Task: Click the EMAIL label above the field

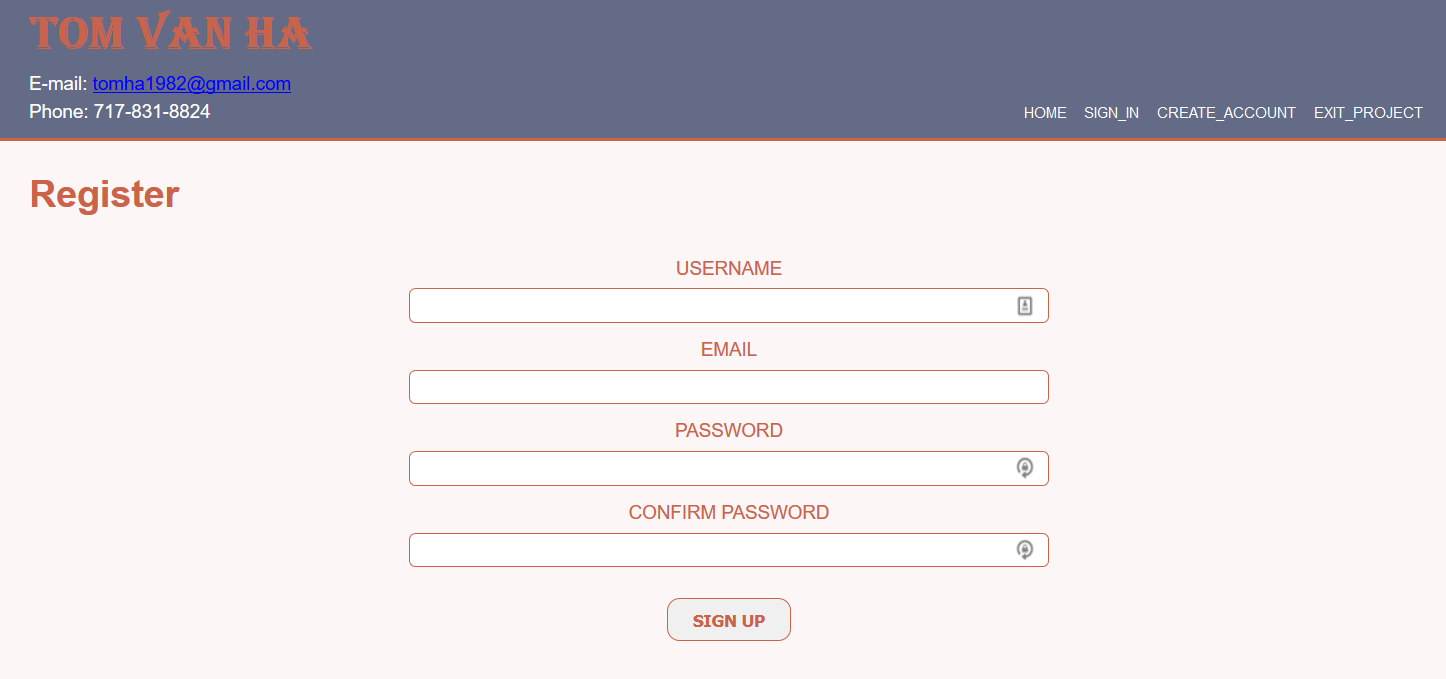Action: coord(728,350)
